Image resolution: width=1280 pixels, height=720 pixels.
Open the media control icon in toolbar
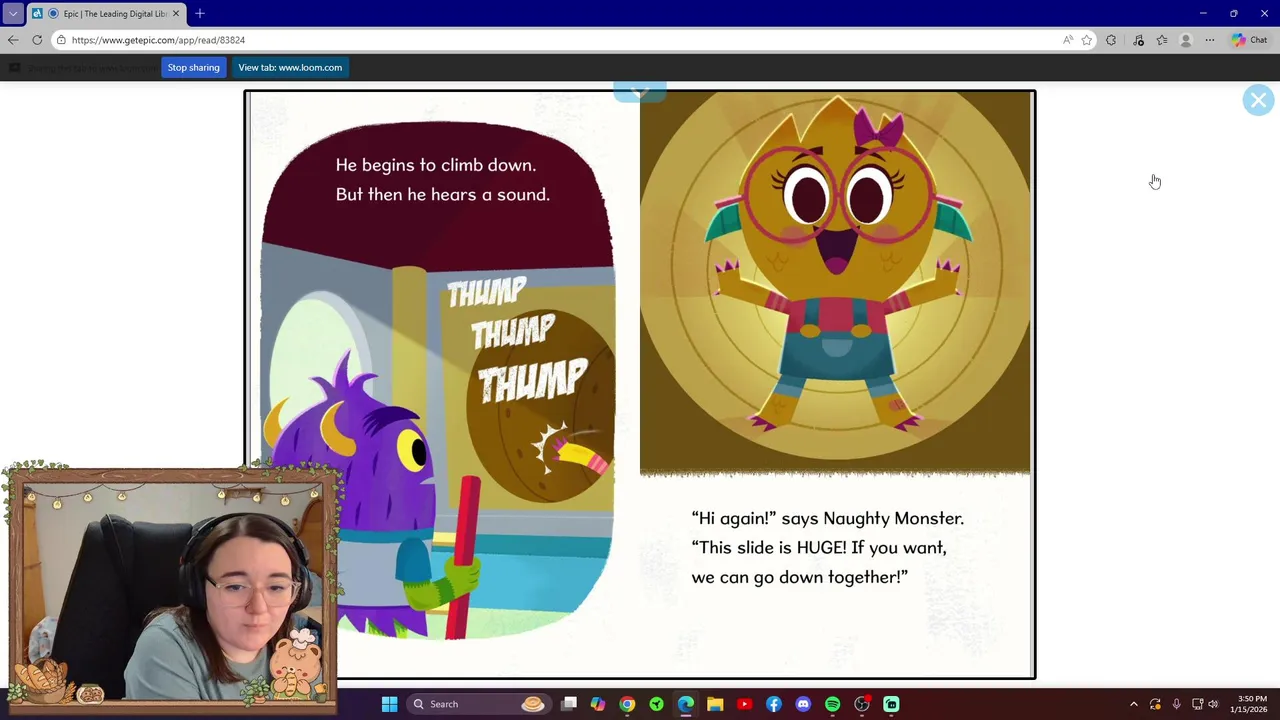(1138, 40)
